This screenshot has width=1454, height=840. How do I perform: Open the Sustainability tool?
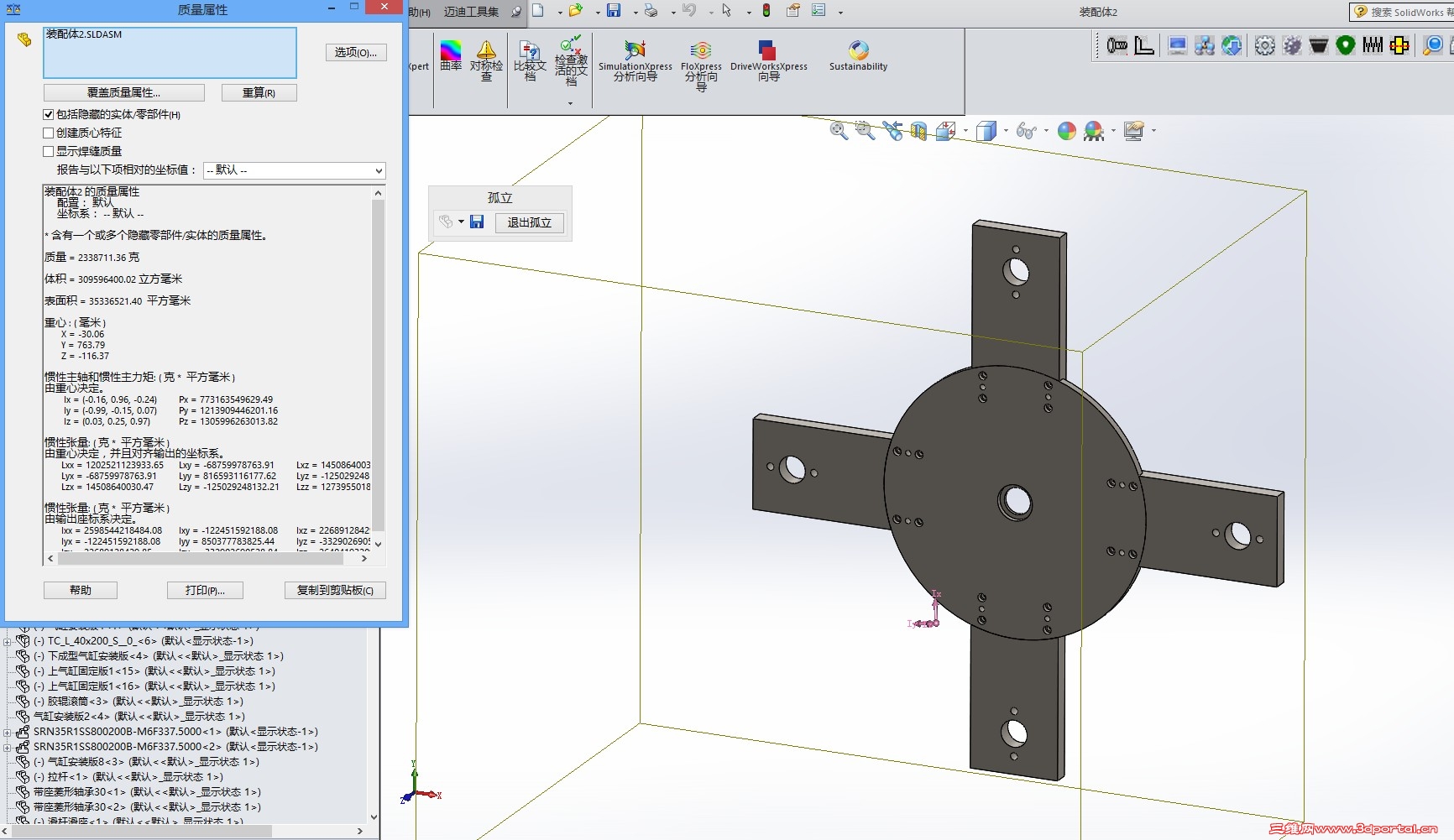(x=858, y=55)
